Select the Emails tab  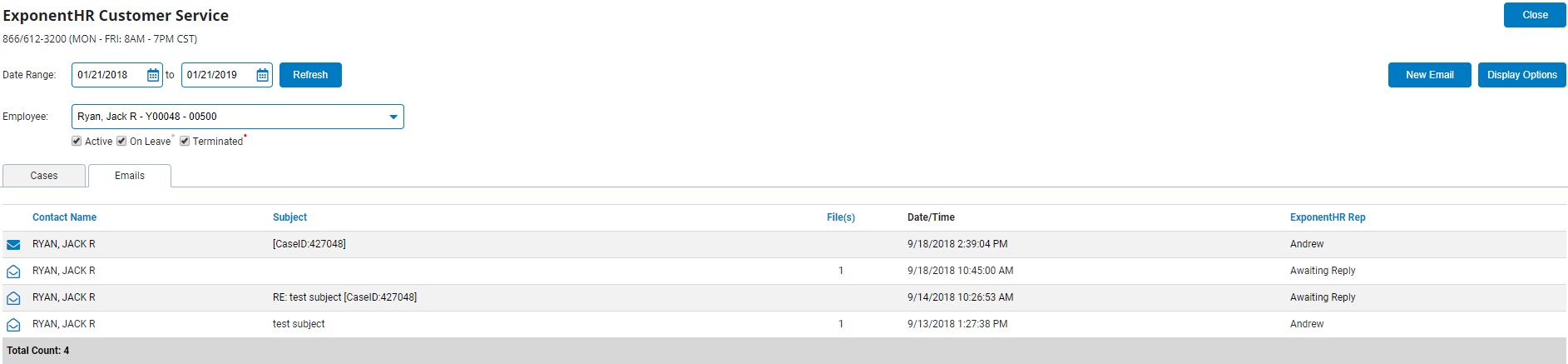click(x=130, y=176)
